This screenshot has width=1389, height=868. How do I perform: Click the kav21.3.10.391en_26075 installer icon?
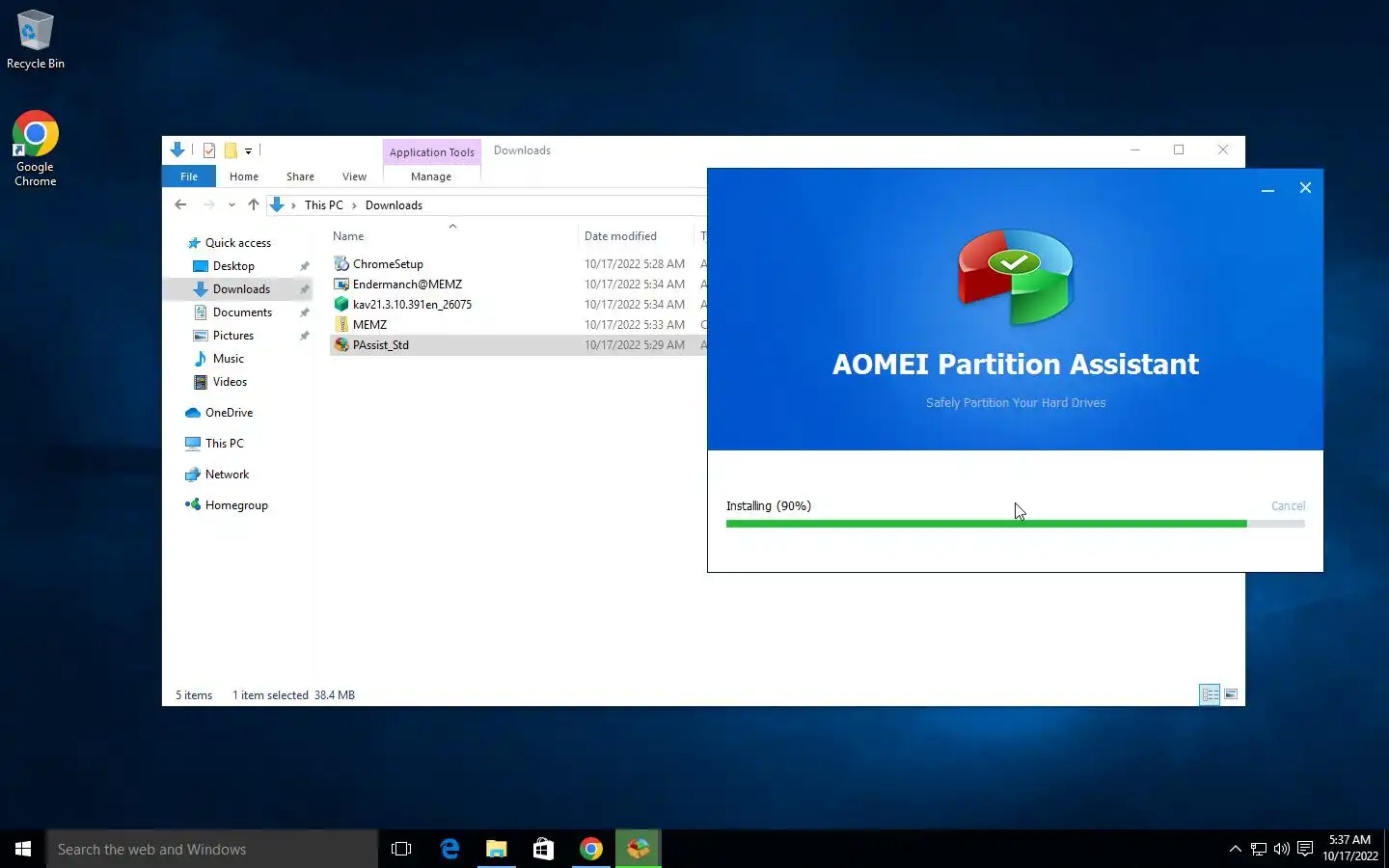point(340,304)
